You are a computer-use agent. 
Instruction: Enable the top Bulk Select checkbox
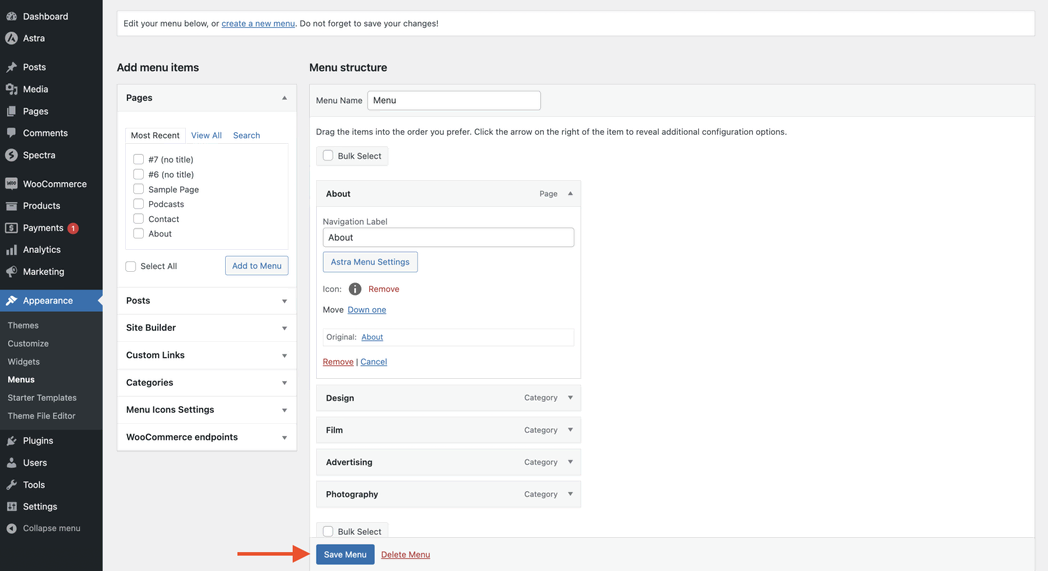point(328,156)
